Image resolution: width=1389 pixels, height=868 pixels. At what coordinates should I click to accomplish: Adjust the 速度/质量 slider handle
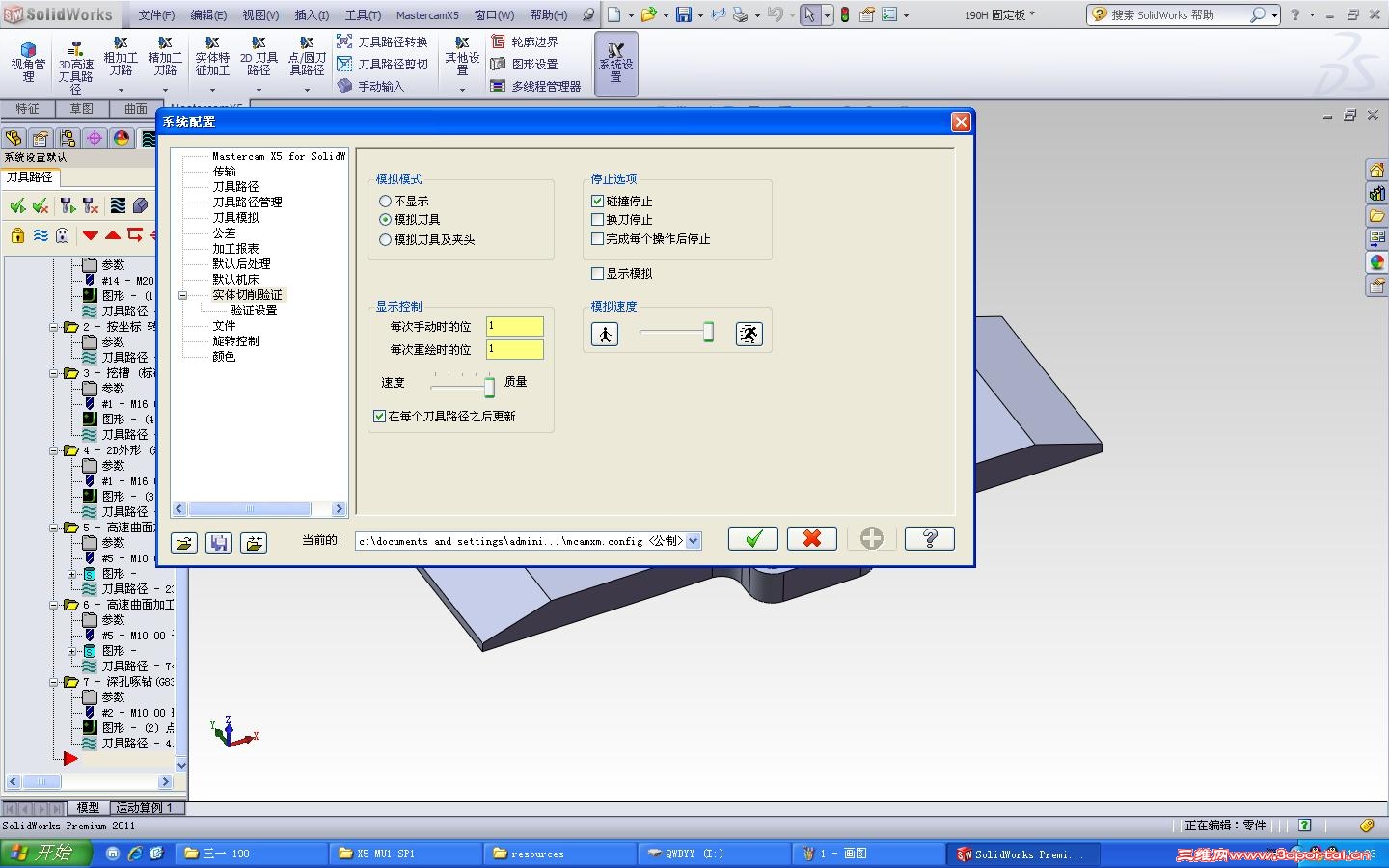(x=489, y=387)
